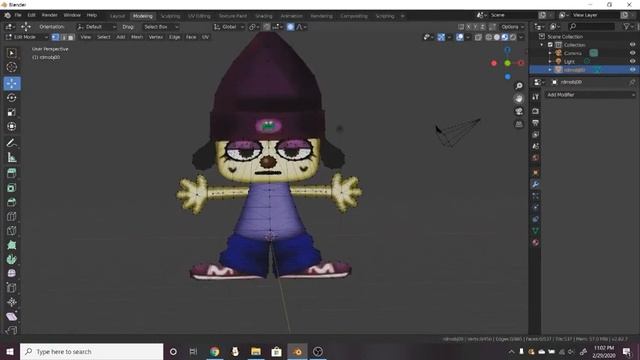The height and width of the screenshot is (360, 640).
Task: Select the Extrude Region tool
Action: (x=11, y=173)
